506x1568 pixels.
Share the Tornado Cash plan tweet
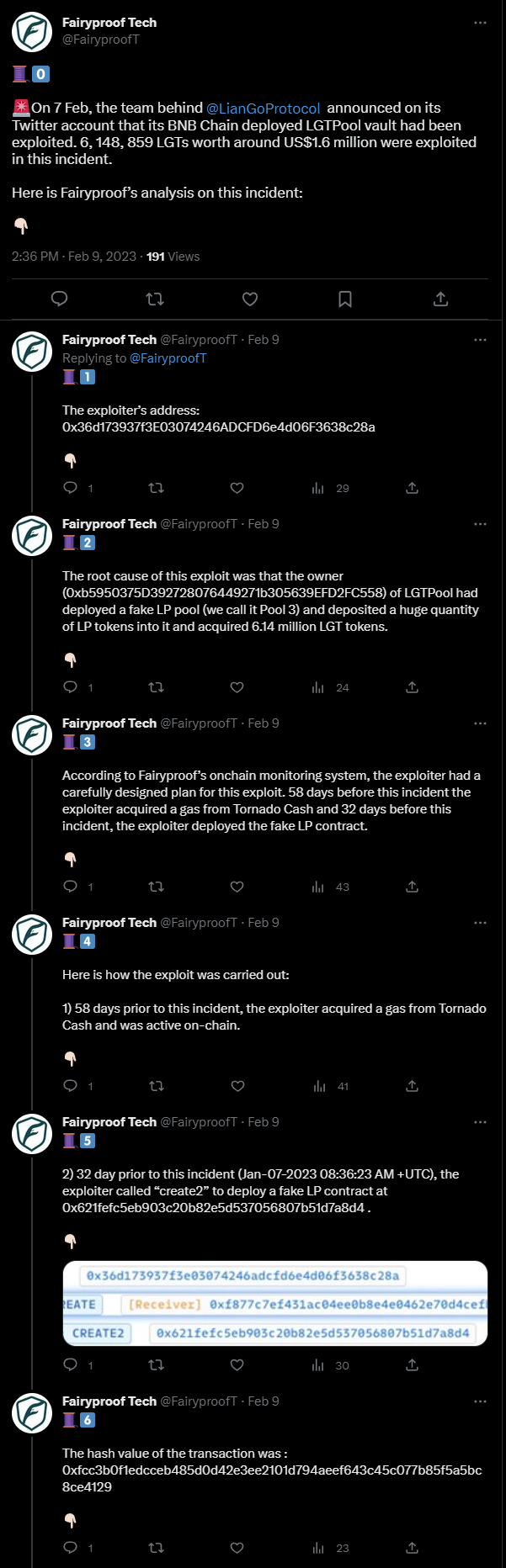[412, 887]
